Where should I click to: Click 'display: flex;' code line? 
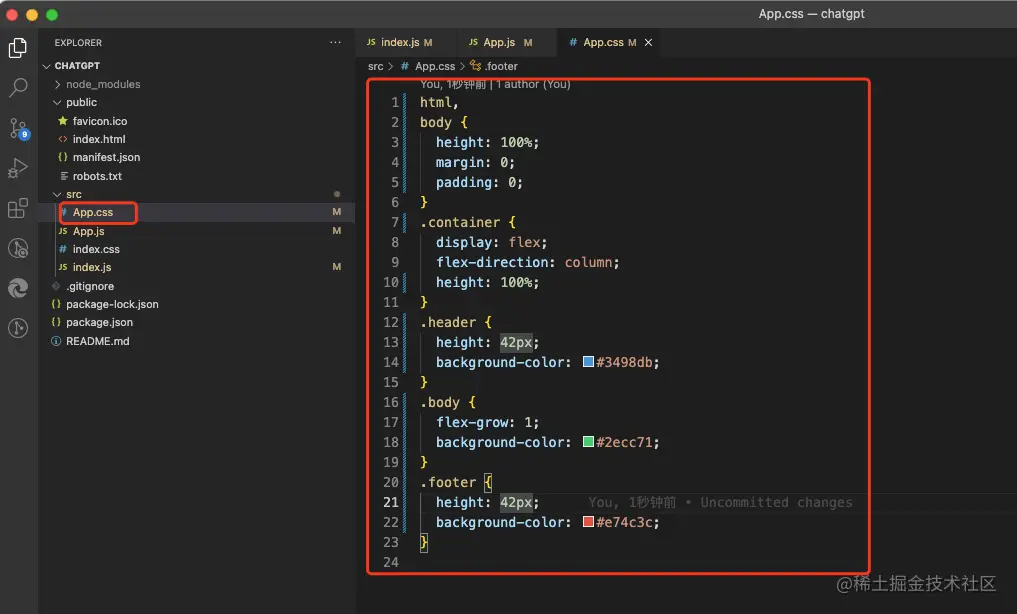click(x=492, y=242)
